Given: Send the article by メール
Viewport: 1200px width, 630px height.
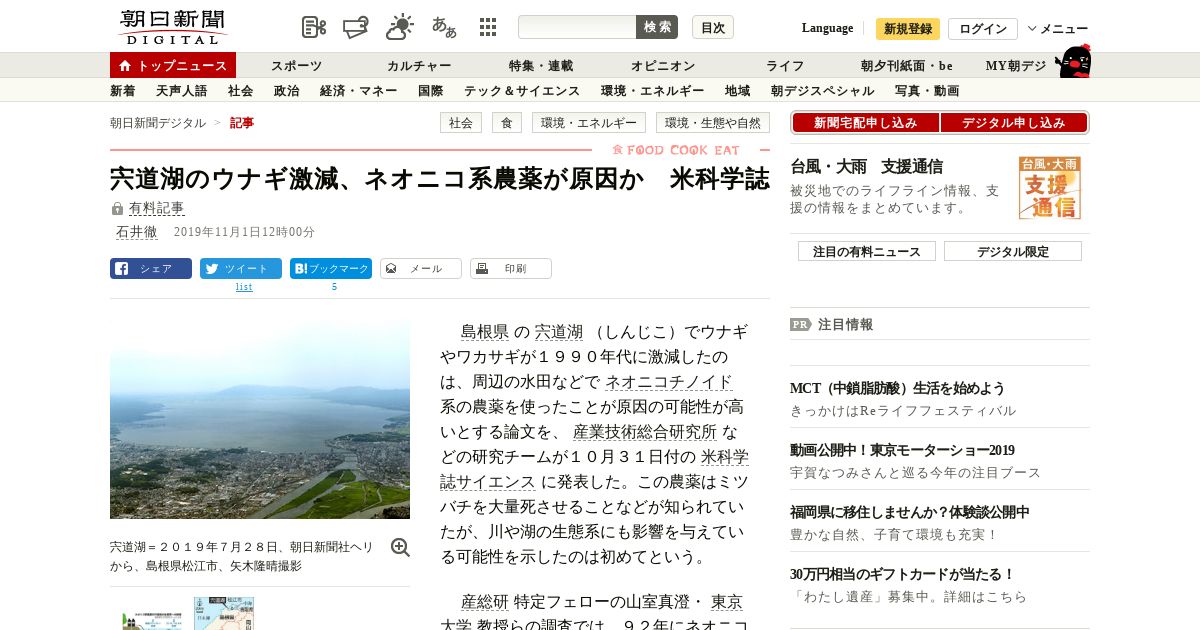Looking at the screenshot, I should tap(421, 269).
